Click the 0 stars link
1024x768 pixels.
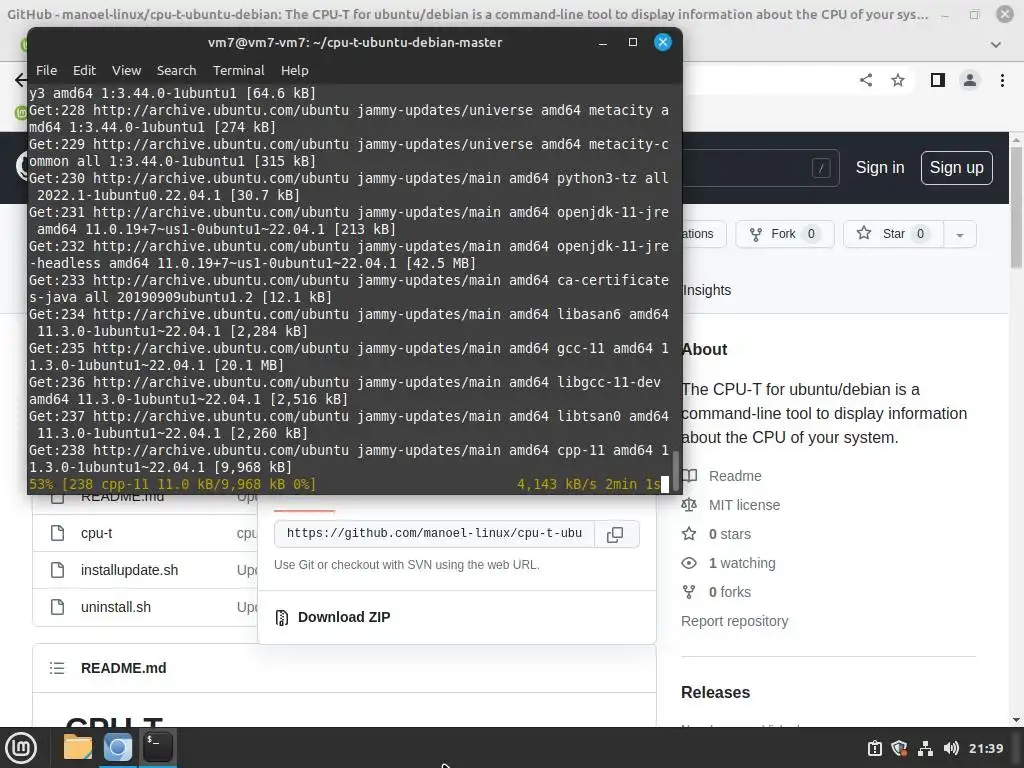[729, 534]
